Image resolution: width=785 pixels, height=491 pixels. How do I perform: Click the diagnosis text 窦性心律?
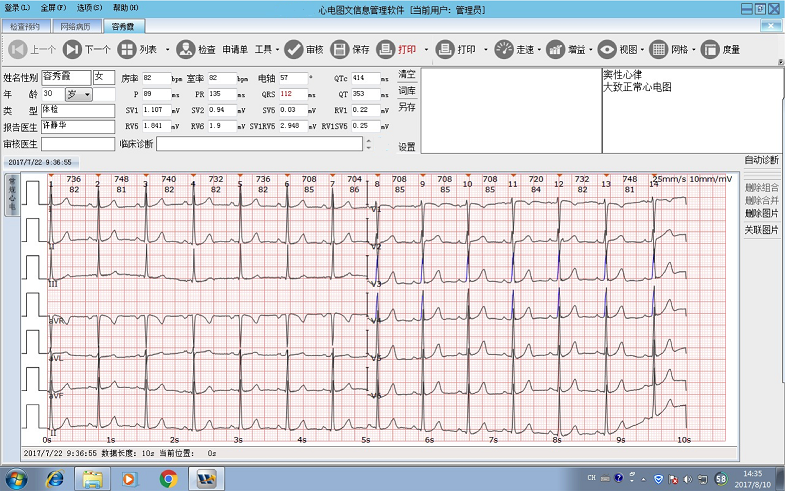[x=622, y=75]
